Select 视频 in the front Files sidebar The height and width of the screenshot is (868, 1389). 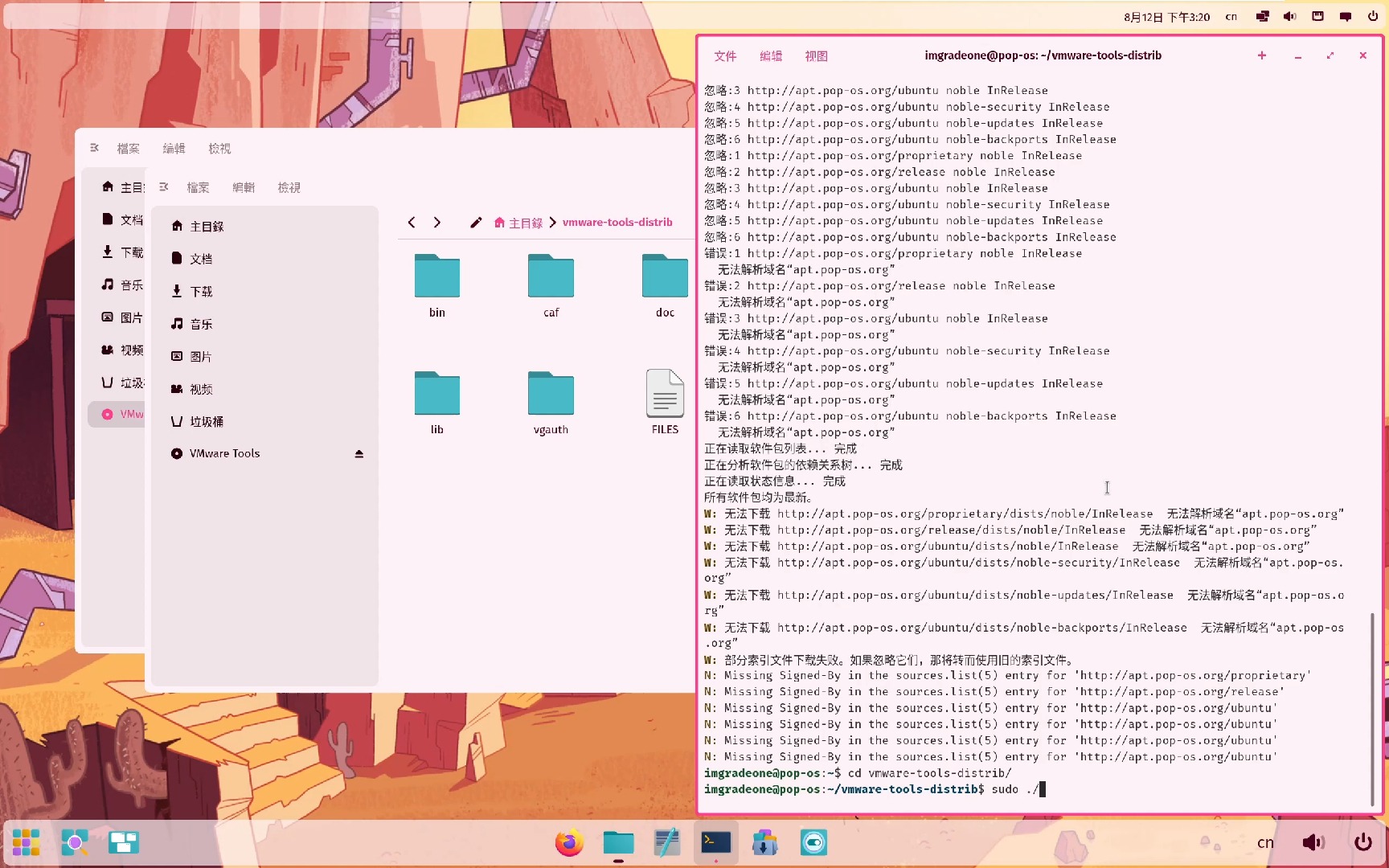[x=265, y=389]
